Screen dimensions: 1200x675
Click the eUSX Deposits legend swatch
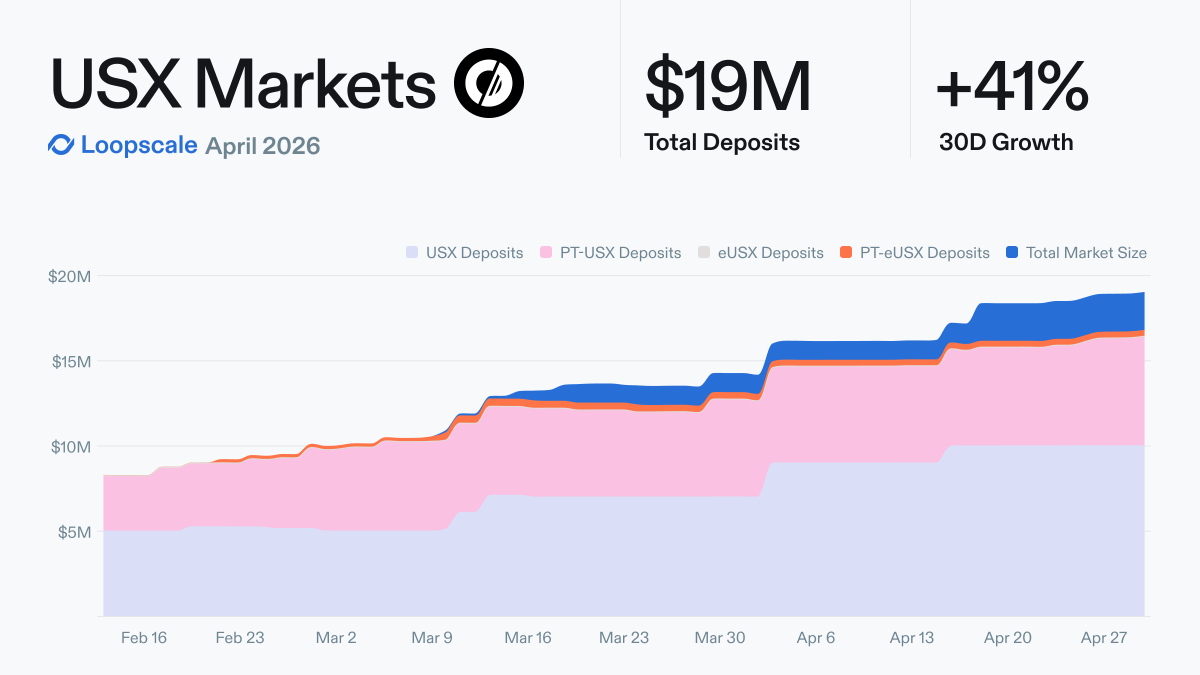(x=704, y=253)
